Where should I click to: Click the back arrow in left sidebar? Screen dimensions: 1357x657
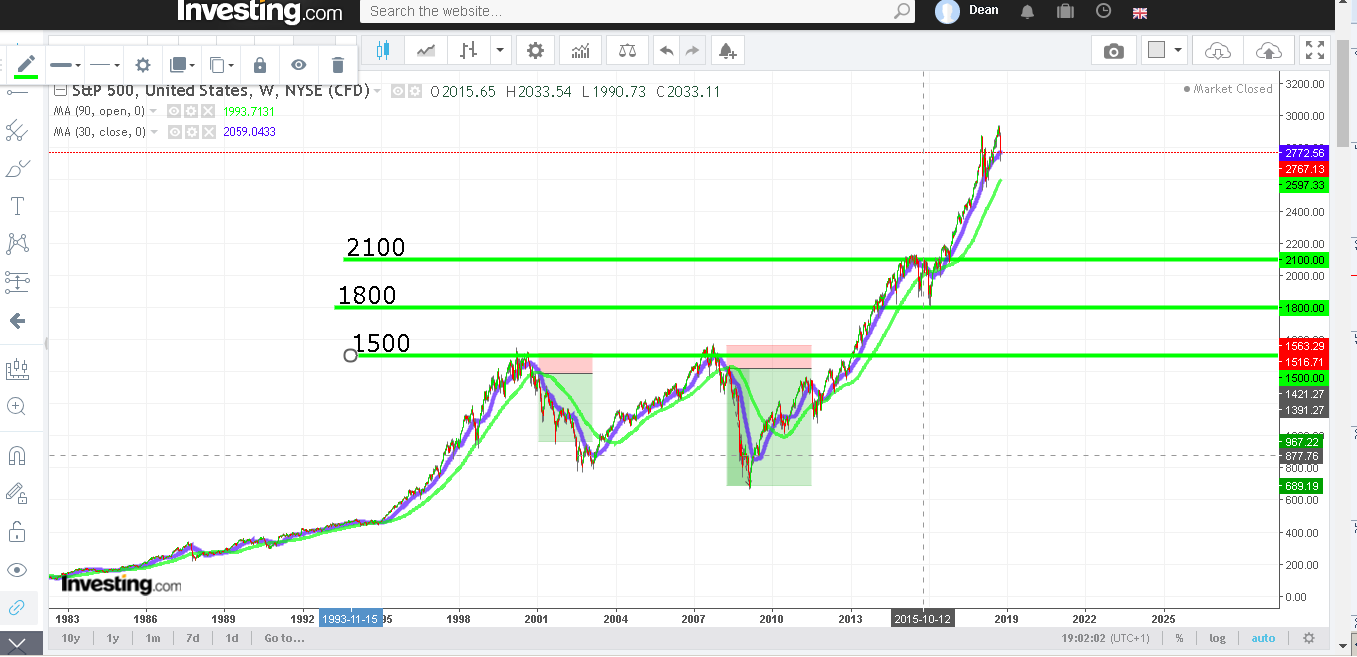point(17,321)
